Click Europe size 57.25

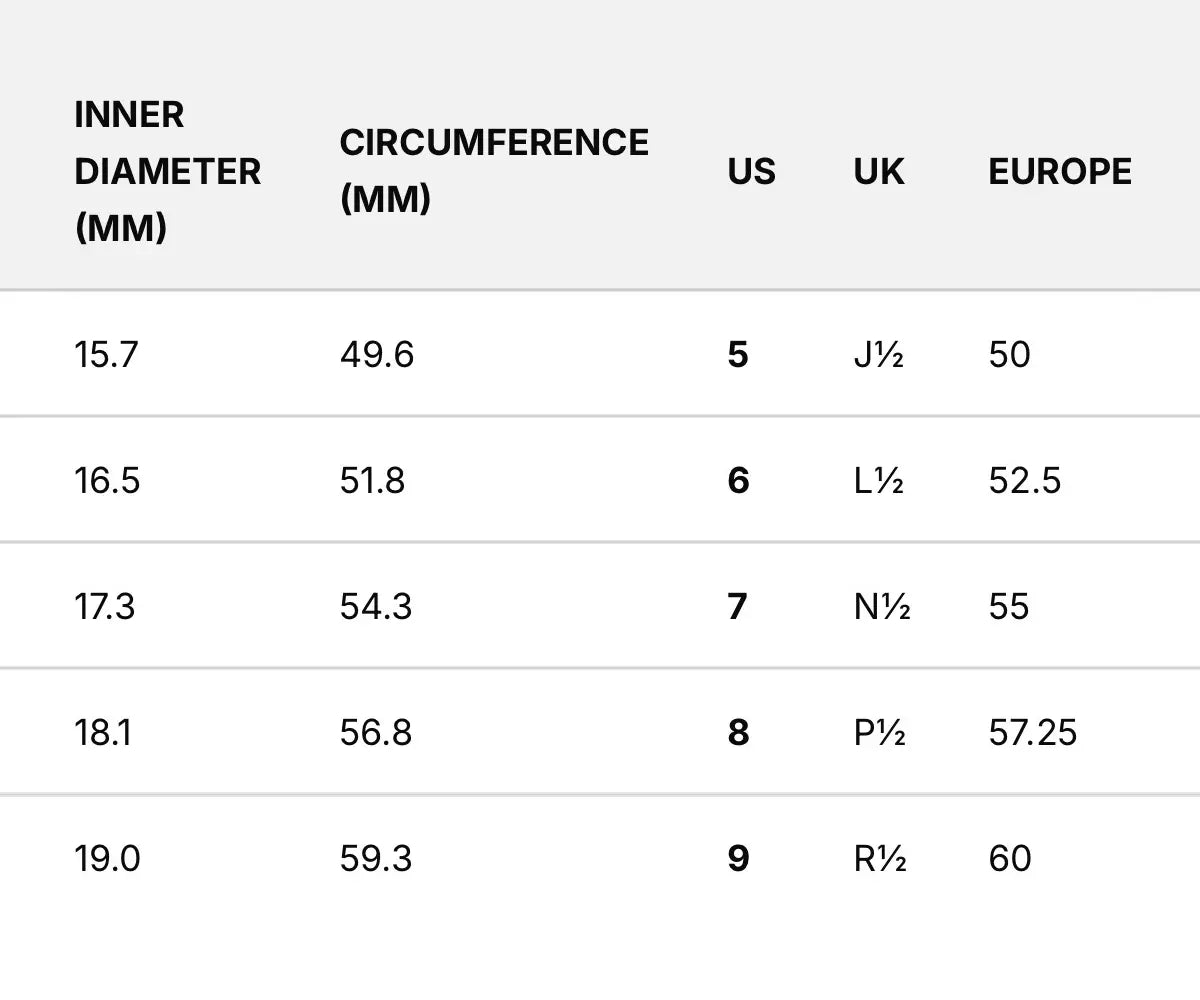click(1032, 733)
